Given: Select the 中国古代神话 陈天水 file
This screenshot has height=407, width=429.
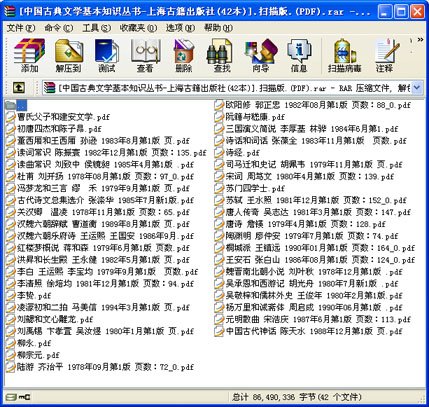Looking at the screenshot, I should coord(308,332).
